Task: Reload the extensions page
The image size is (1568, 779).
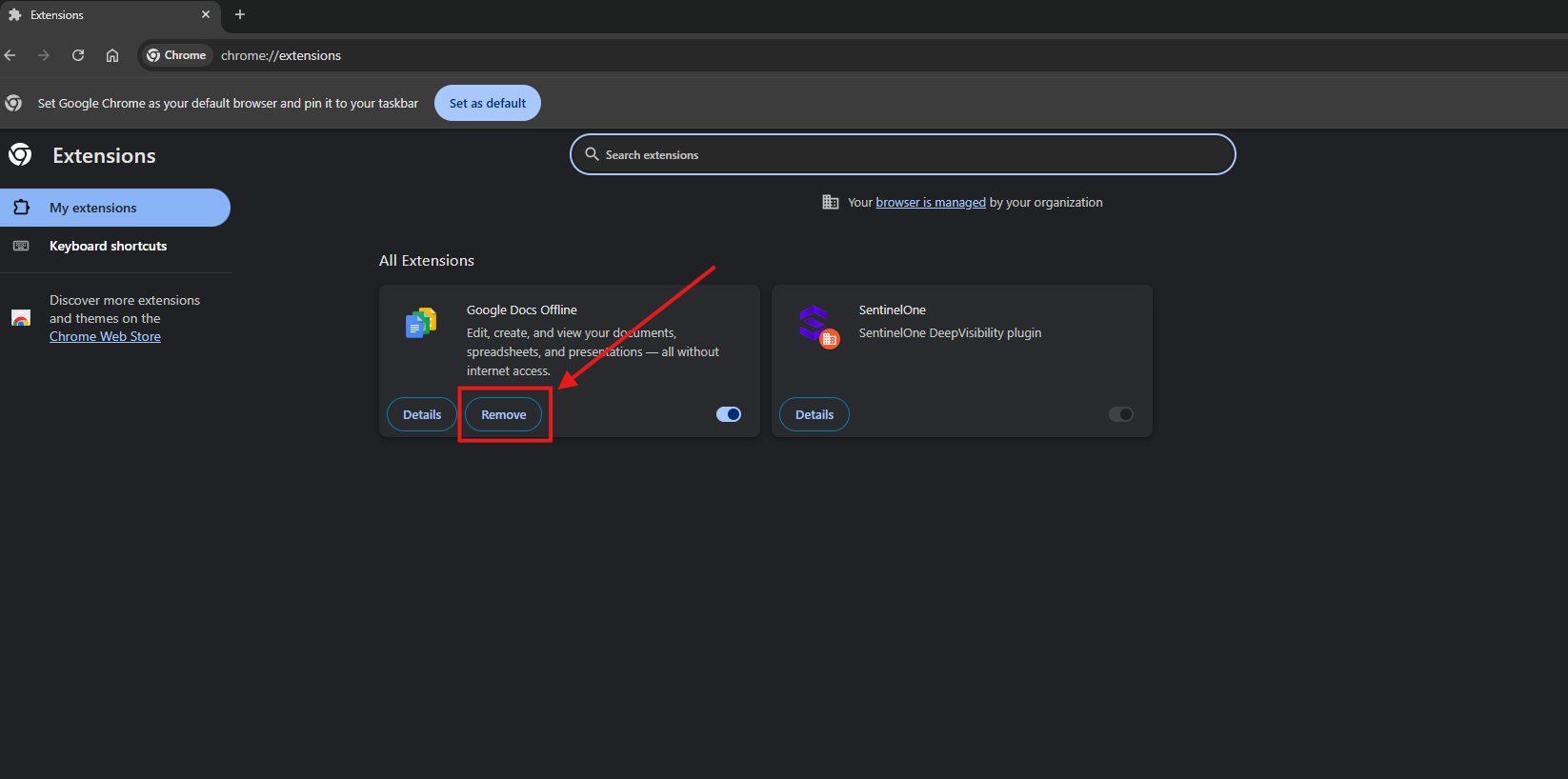Action: pos(78,55)
